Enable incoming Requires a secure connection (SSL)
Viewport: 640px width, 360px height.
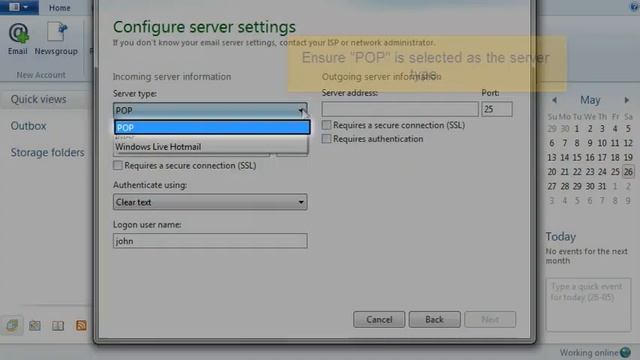pyautogui.click(x=118, y=165)
